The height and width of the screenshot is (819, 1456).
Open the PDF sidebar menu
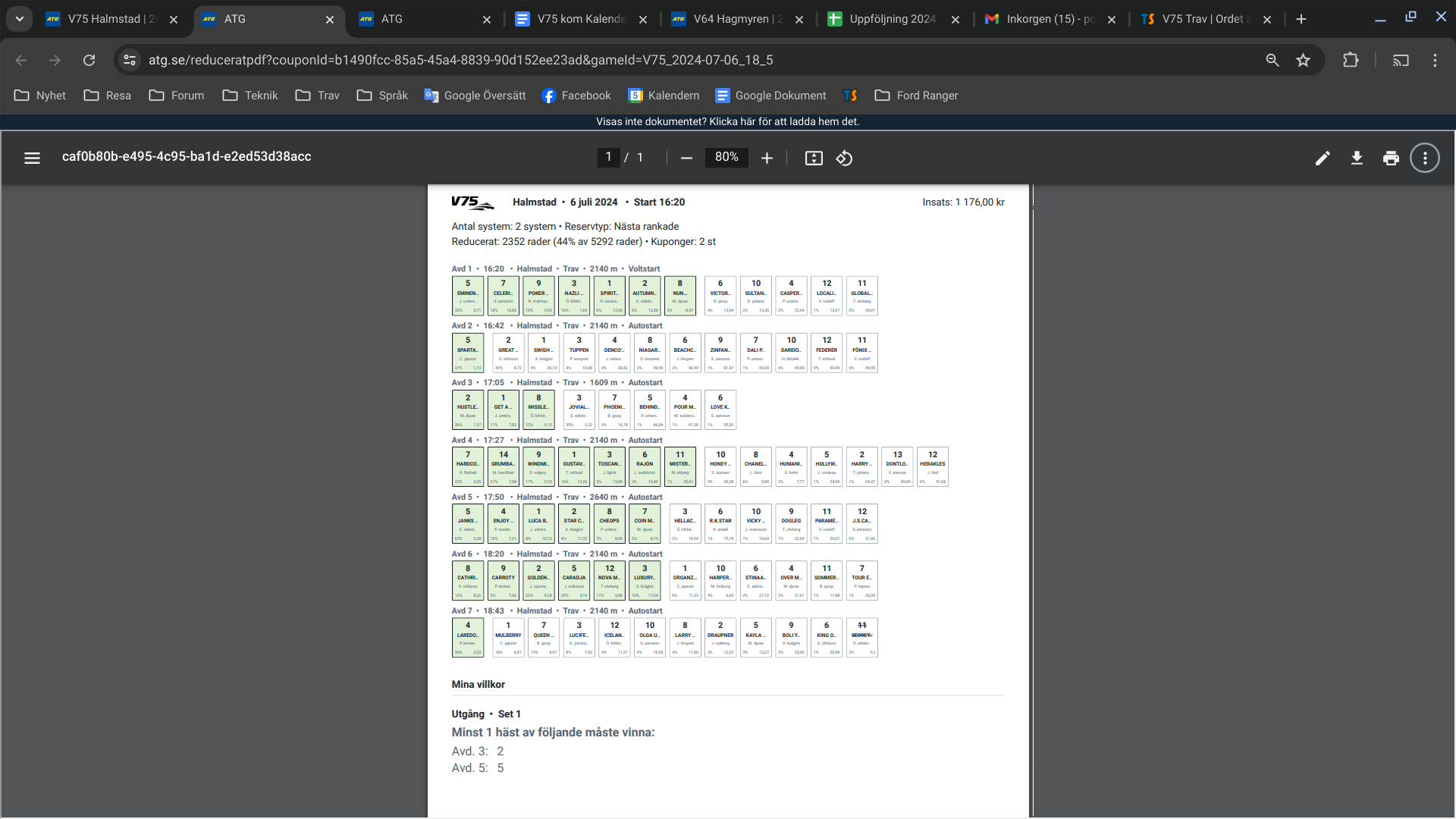pyautogui.click(x=32, y=158)
